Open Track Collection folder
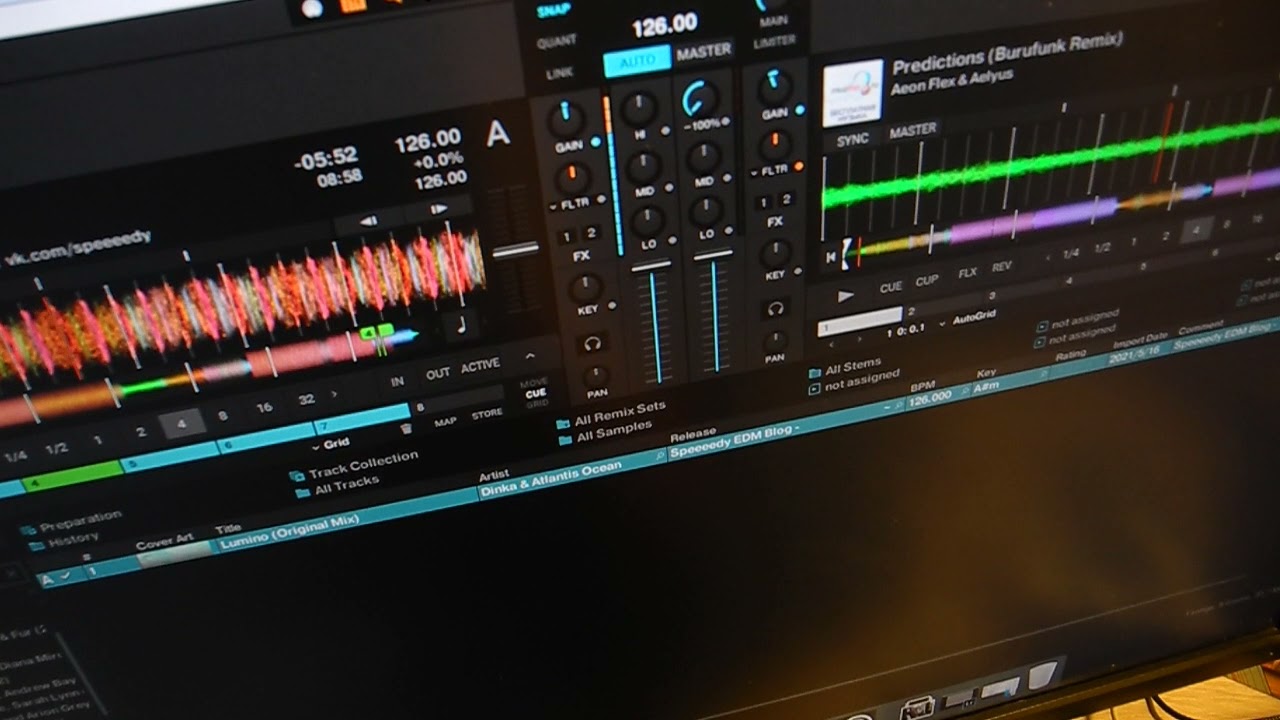This screenshot has height=720, width=1280. coord(354,468)
